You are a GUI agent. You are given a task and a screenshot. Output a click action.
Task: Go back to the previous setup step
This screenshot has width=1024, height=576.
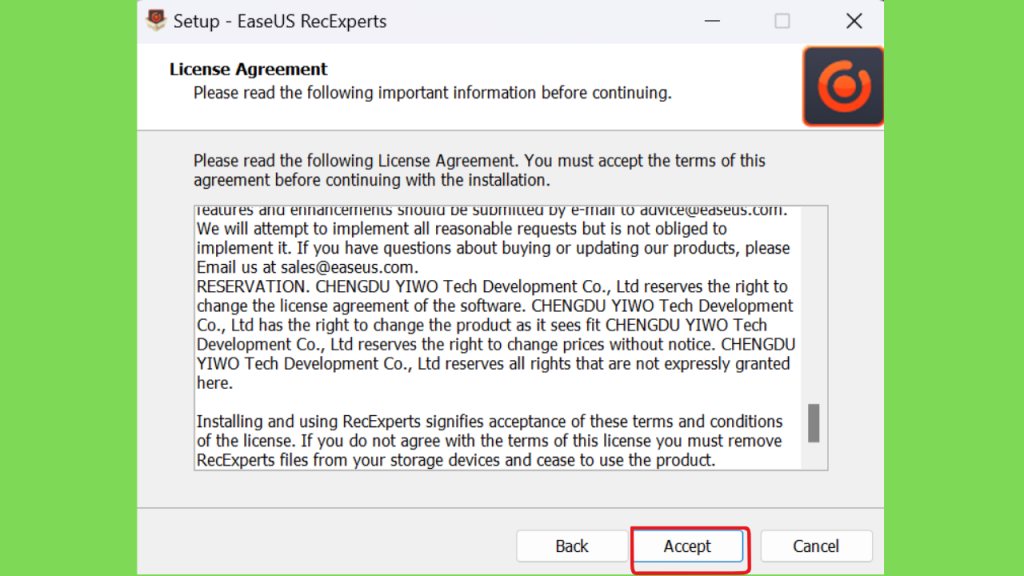[571, 546]
